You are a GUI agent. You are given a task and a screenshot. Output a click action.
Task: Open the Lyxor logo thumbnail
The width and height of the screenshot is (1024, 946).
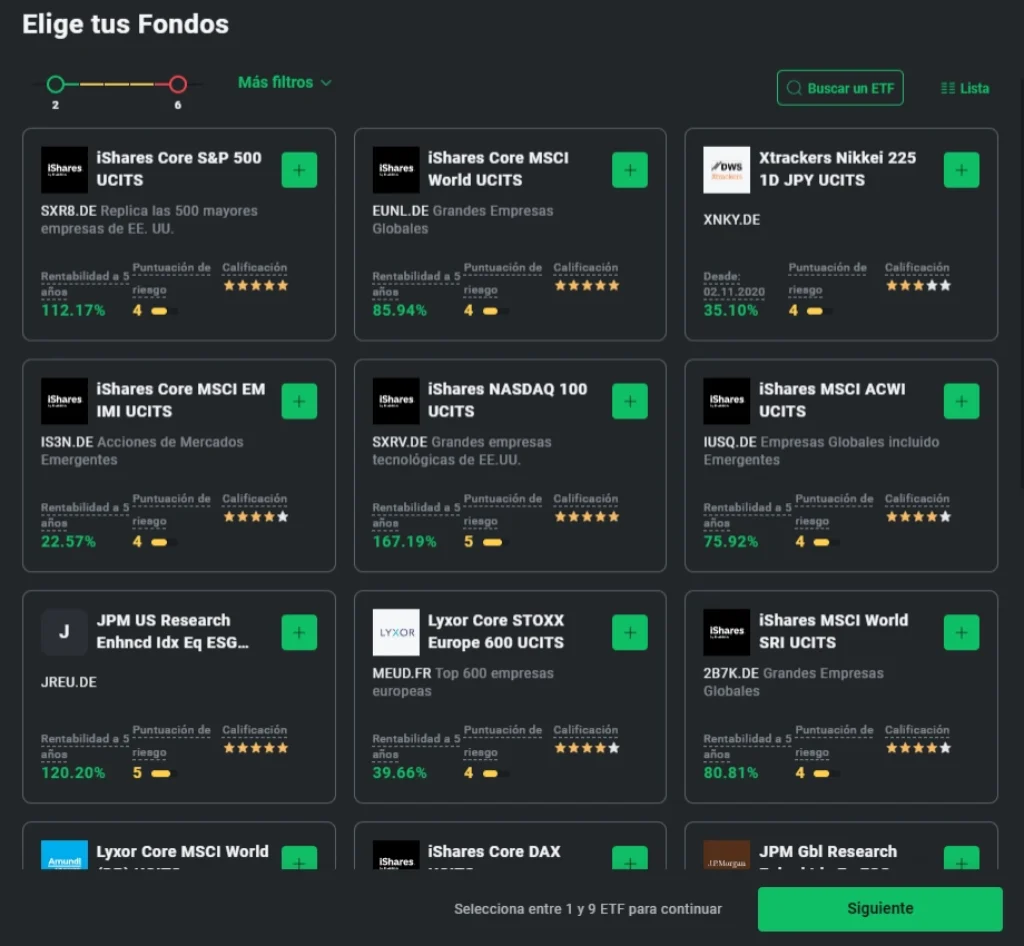[x=396, y=632]
